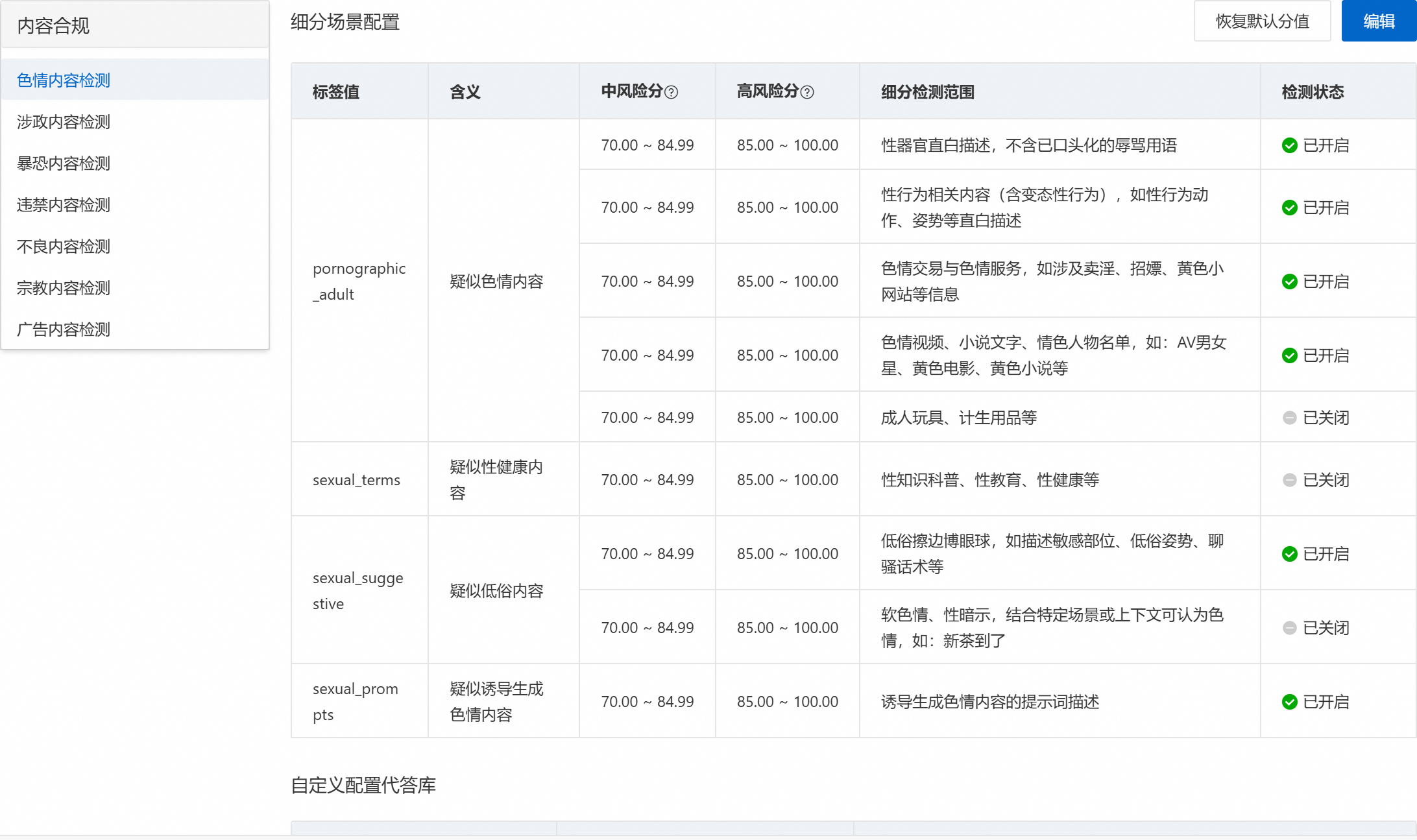Click grey disabled icon for 性知识科普 row
Viewport: 1417px width, 840px height.
[1289, 480]
